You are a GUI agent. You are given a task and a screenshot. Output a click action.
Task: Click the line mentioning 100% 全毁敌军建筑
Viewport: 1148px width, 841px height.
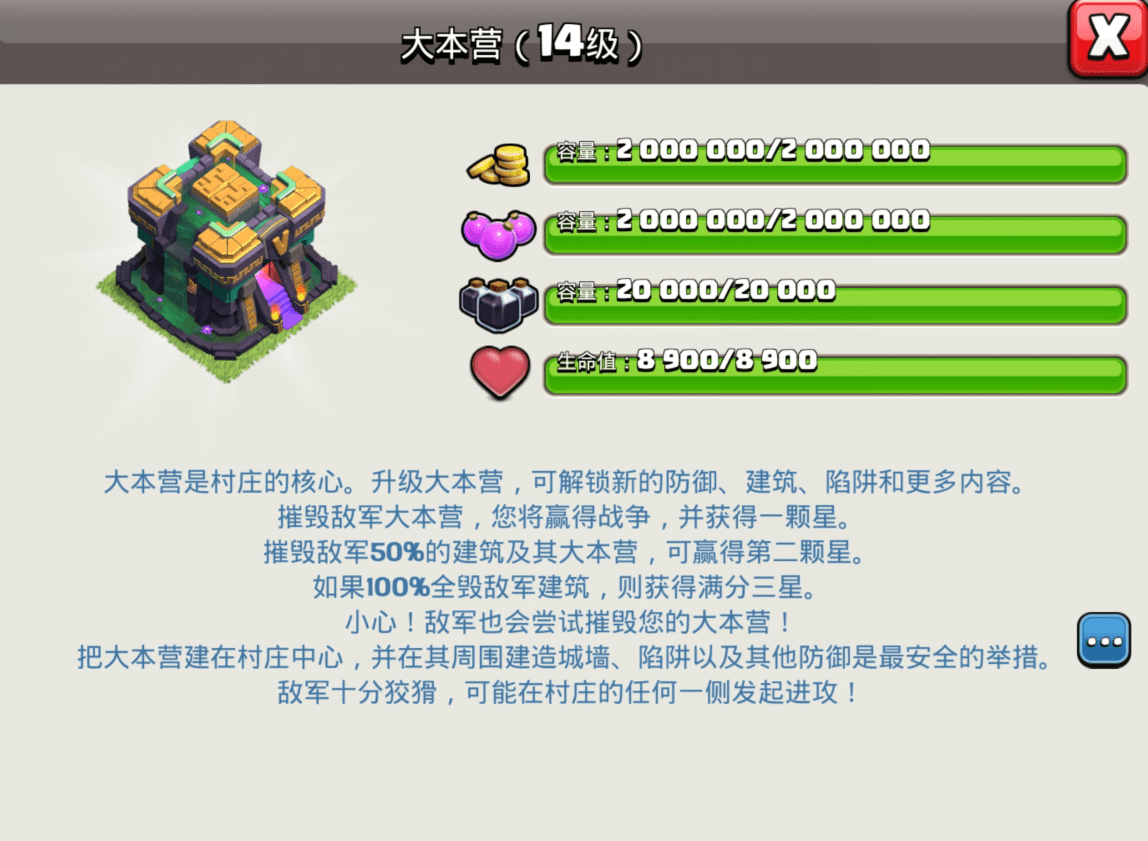coord(564,587)
